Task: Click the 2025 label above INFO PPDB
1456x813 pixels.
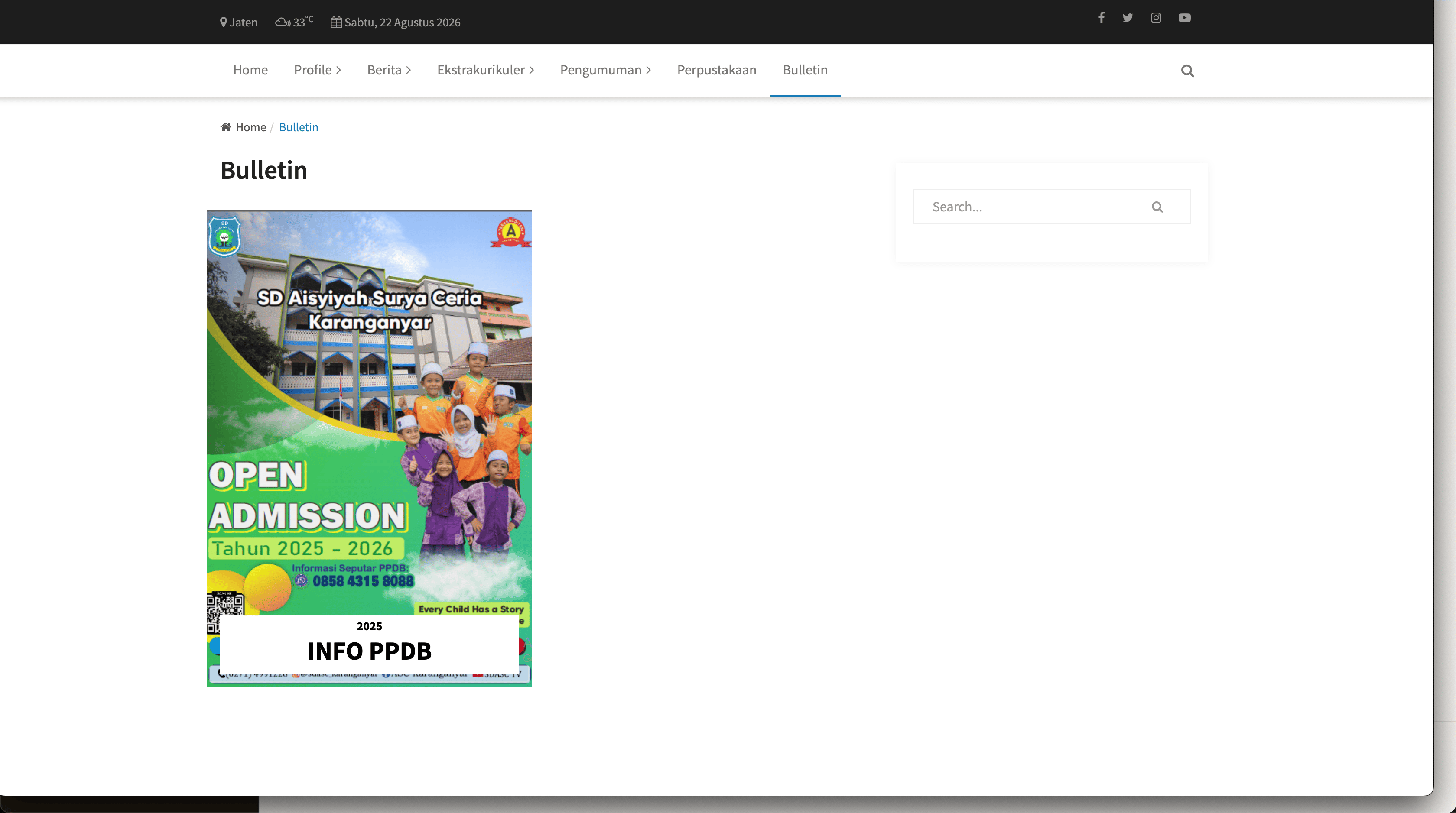Action: 369,626
